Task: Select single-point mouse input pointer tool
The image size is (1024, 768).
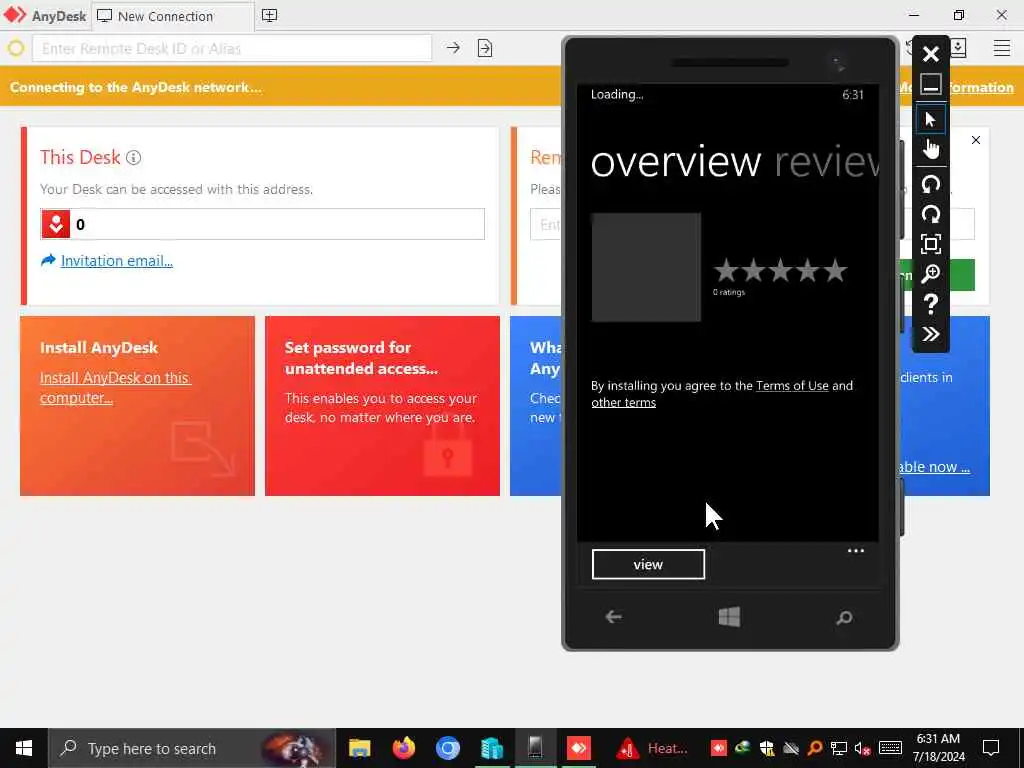Action: pos(931,120)
